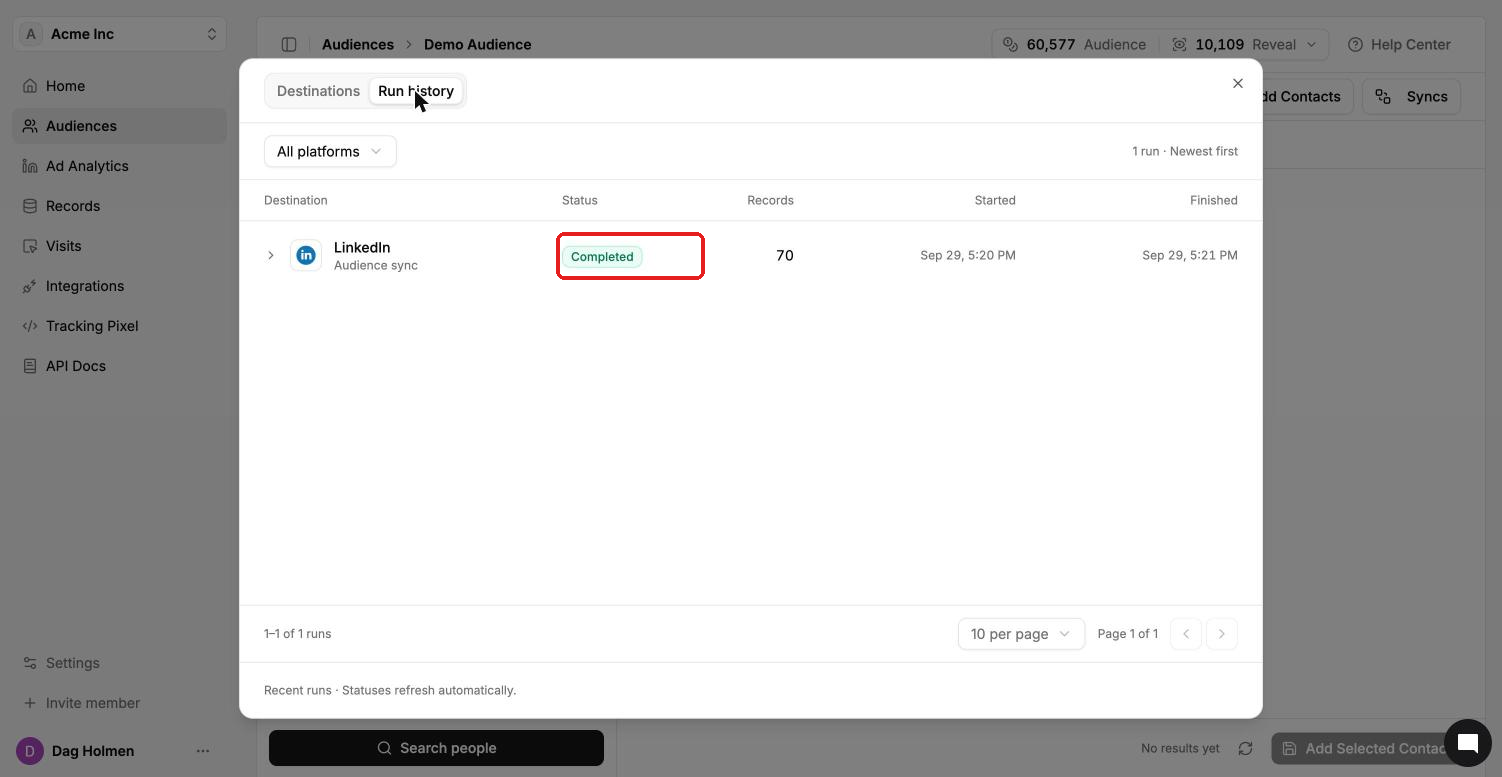
Task: Click the Completed status badge
Action: [602, 256]
